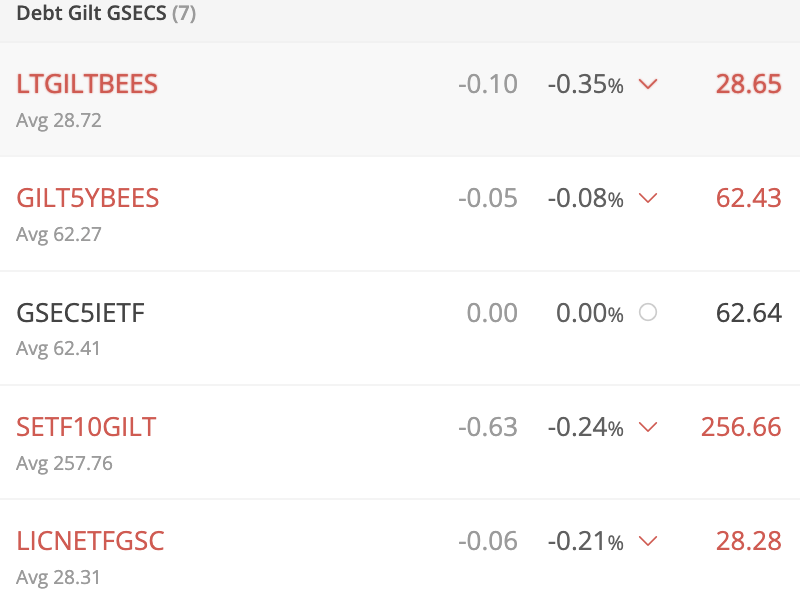Click the group count (7) badge
Image resolution: width=800 pixels, height=604 pixels.
click(x=183, y=16)
